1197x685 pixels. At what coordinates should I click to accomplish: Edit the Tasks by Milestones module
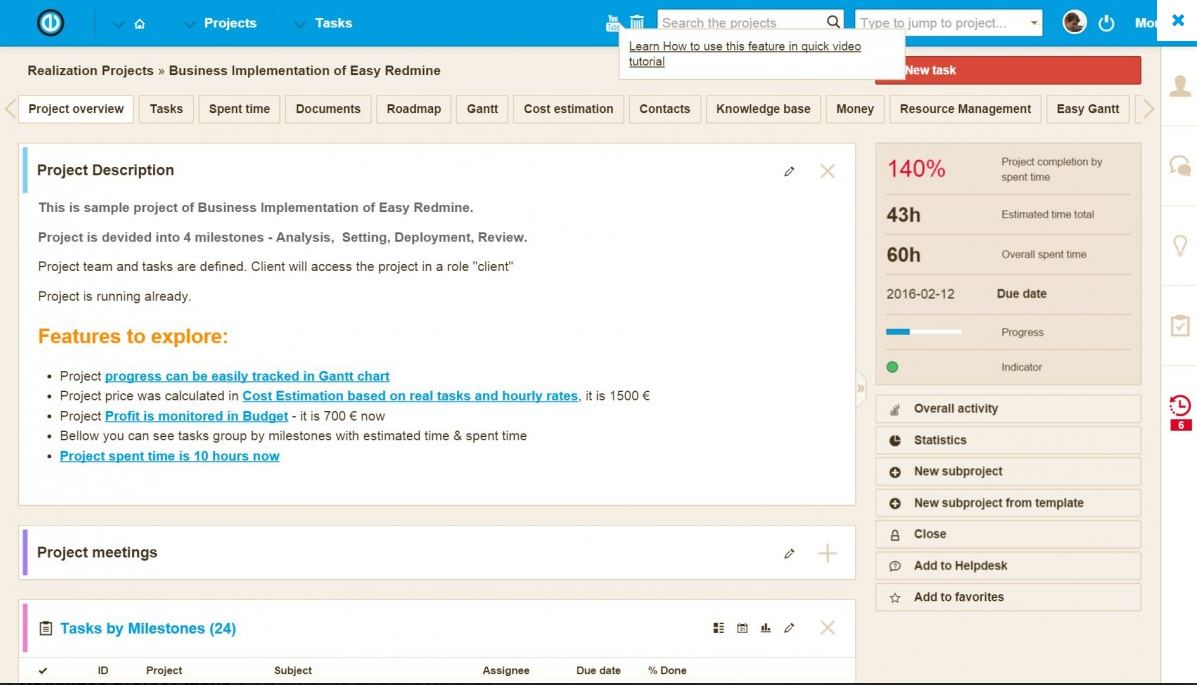click(789, 628)
